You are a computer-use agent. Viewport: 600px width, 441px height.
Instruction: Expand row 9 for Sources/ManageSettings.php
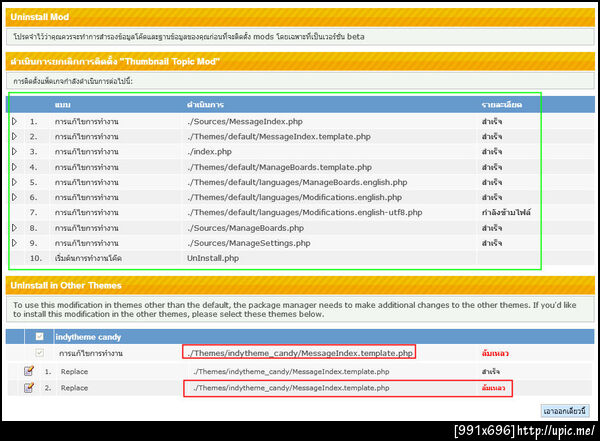tap(15, 243)
